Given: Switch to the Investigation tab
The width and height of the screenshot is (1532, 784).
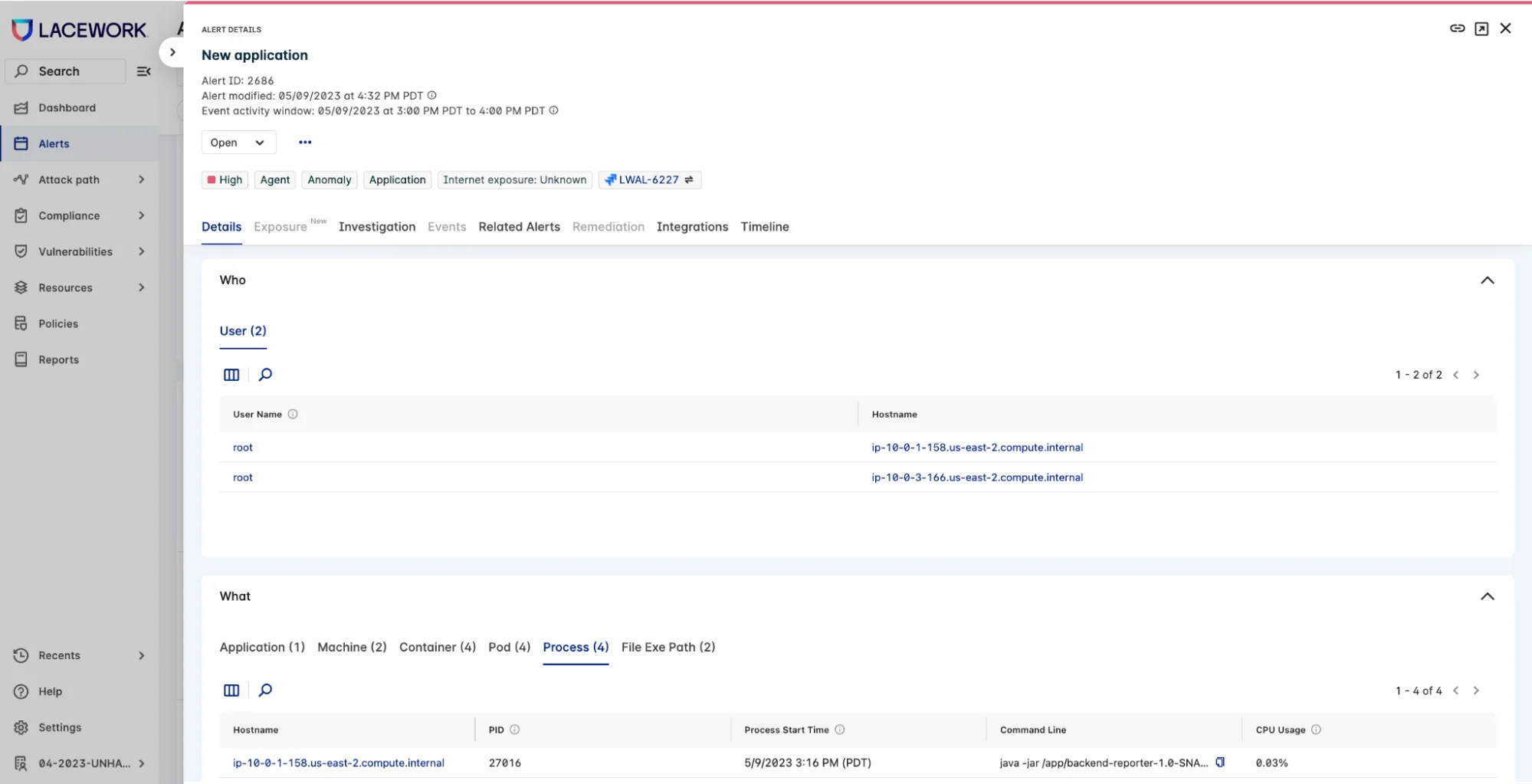Looking at the screenshot, I should click(376, 227).
